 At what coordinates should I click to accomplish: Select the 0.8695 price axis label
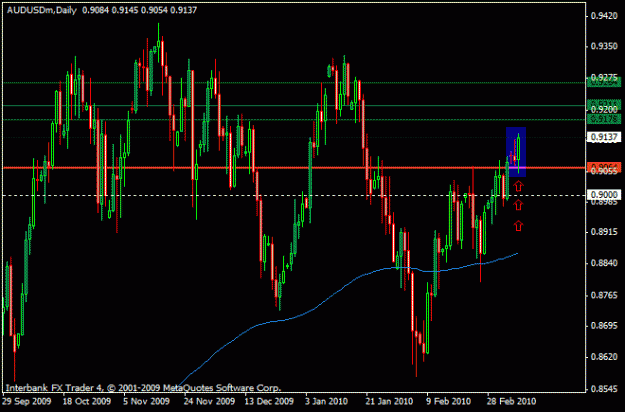(x=604, y=326)
